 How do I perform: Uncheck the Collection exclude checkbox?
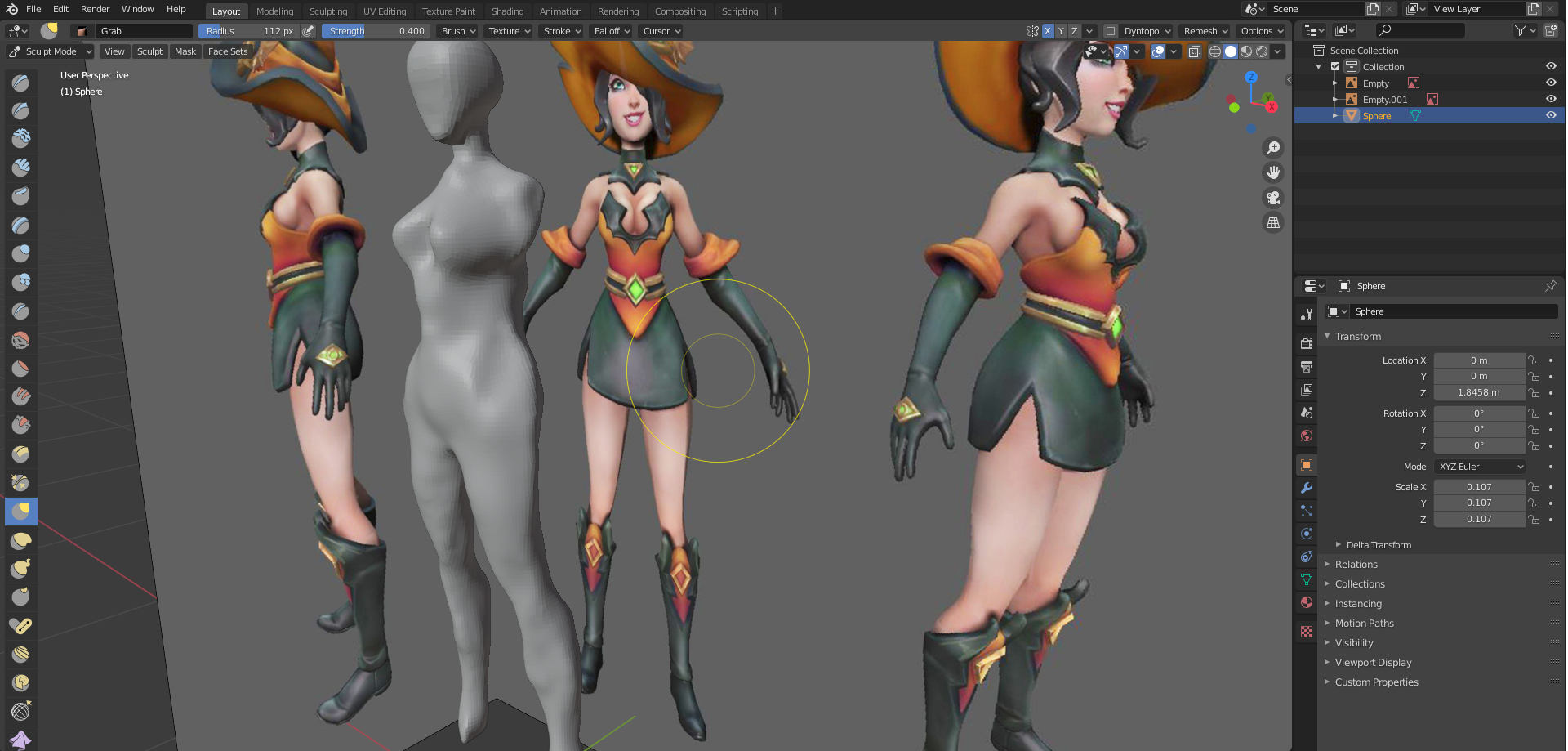point(1335,67)
